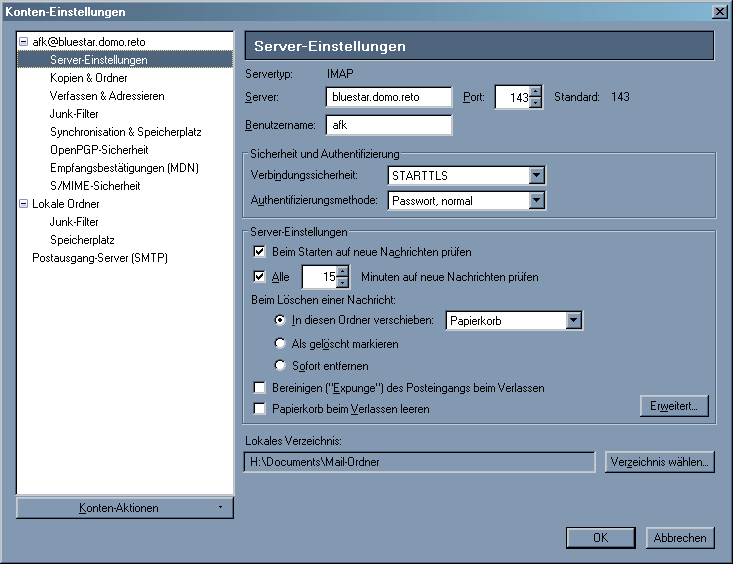Viewport: 733px width, 564px height.
Task: Open the Authentifizierungsmethode dropdown
Action: coord(537,201)
